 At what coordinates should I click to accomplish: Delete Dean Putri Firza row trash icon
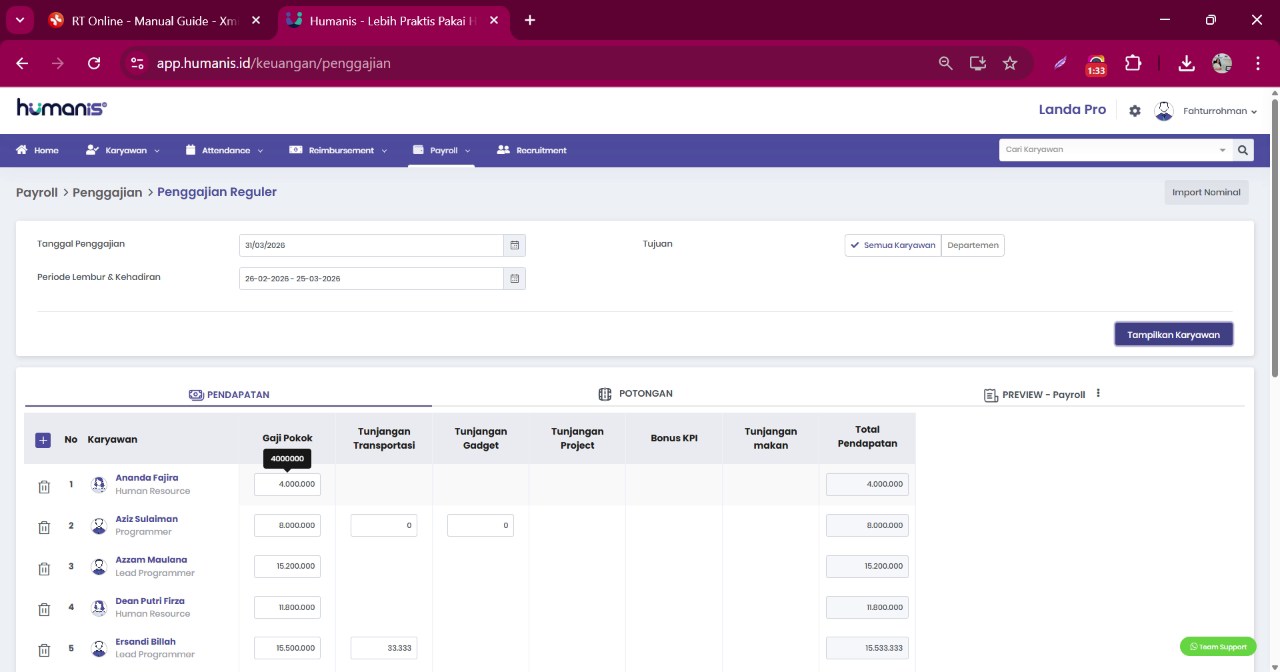(44, 609)
